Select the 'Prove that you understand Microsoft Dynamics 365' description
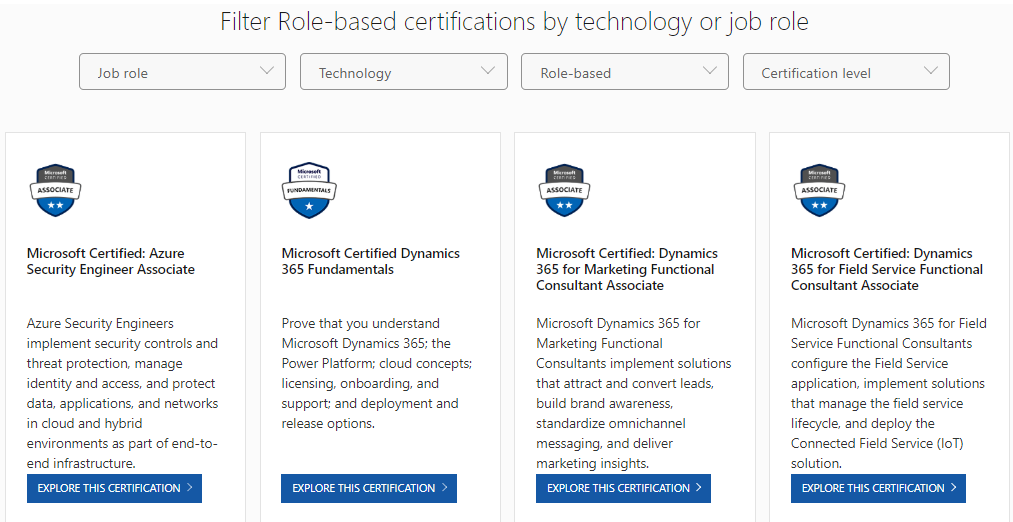This screenshot has width=1013, height=522. point(377,373)
